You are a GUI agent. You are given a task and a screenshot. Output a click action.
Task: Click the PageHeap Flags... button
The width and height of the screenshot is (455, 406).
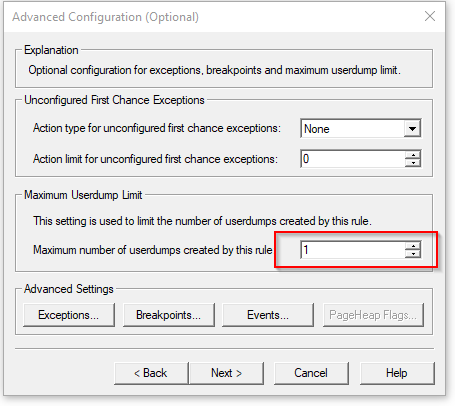[373, 315]
